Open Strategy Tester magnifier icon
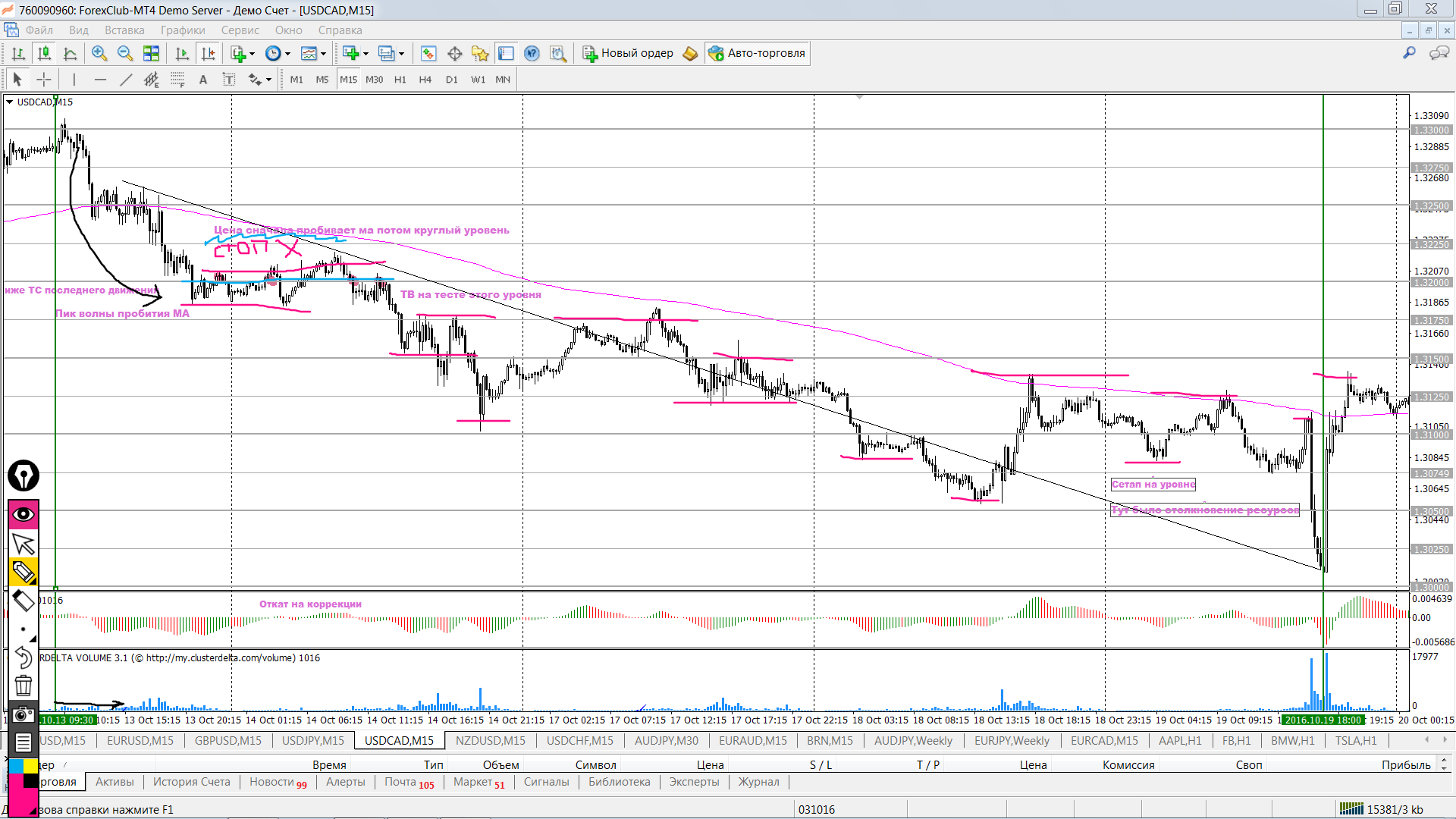The image size is (1456, 819). (558, 53)
